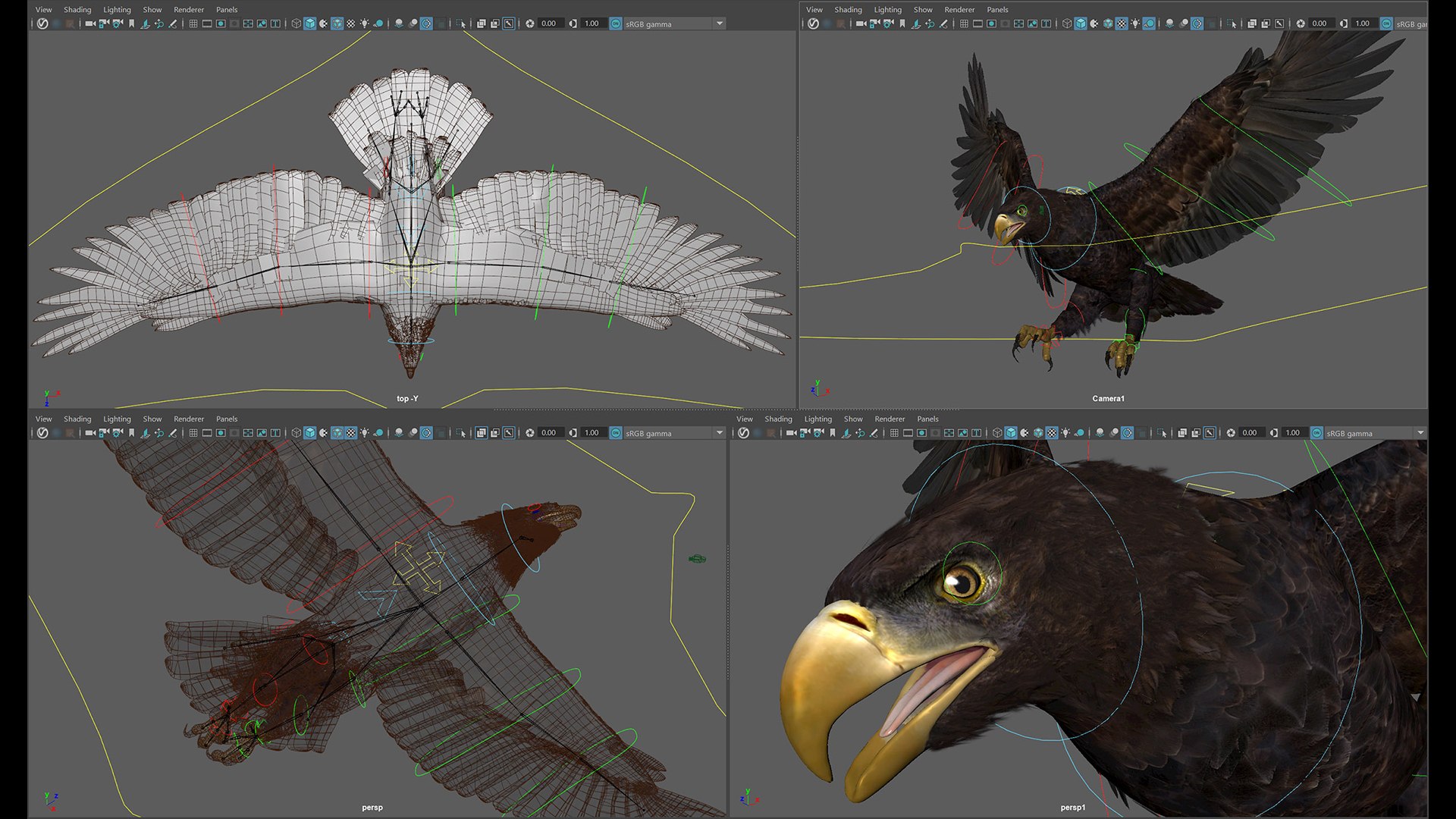Open View menu in persp1 panel
Image resolution: width=1456 pixels, height=819 pixels.
pyautogui.click(x=745, y=419)
